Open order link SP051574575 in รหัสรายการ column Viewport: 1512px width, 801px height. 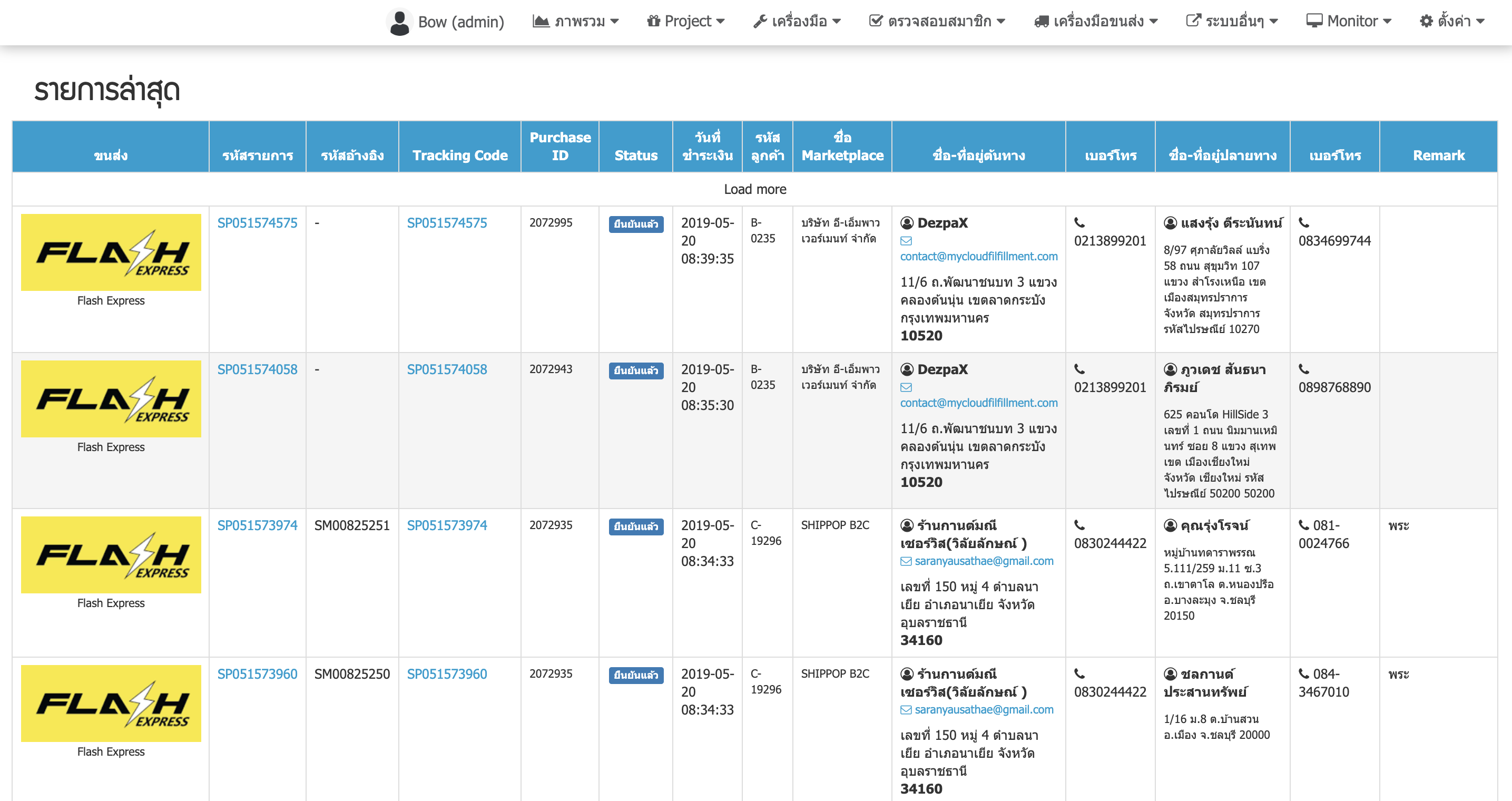click(x=257, y=222)
